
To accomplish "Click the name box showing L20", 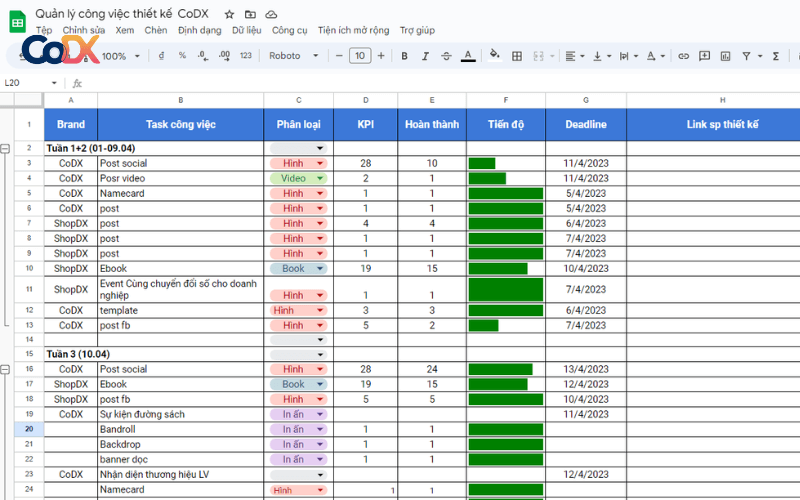I will click(31, 83).
